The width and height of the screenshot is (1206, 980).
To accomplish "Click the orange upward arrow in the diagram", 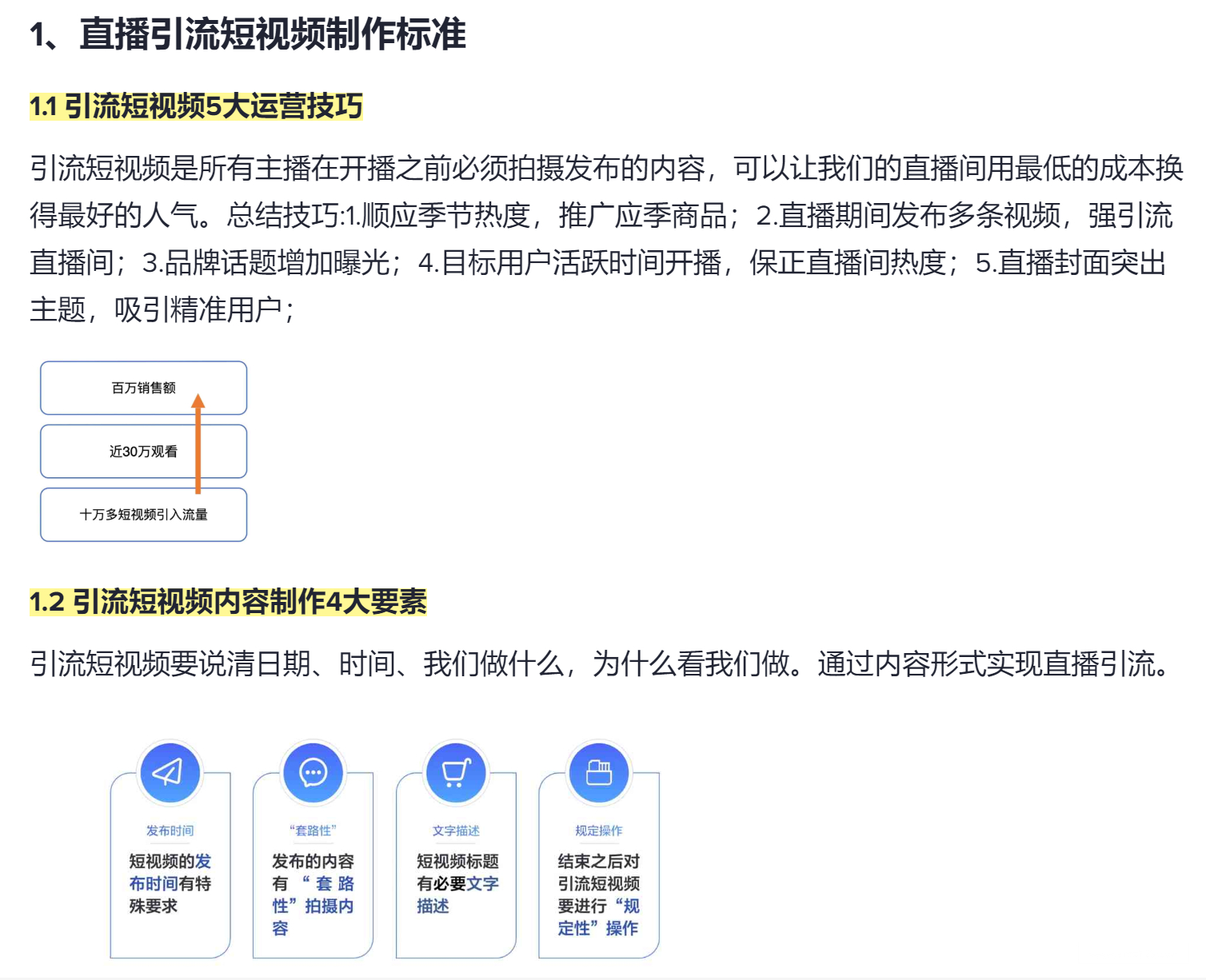I will [x=198, y=444].
